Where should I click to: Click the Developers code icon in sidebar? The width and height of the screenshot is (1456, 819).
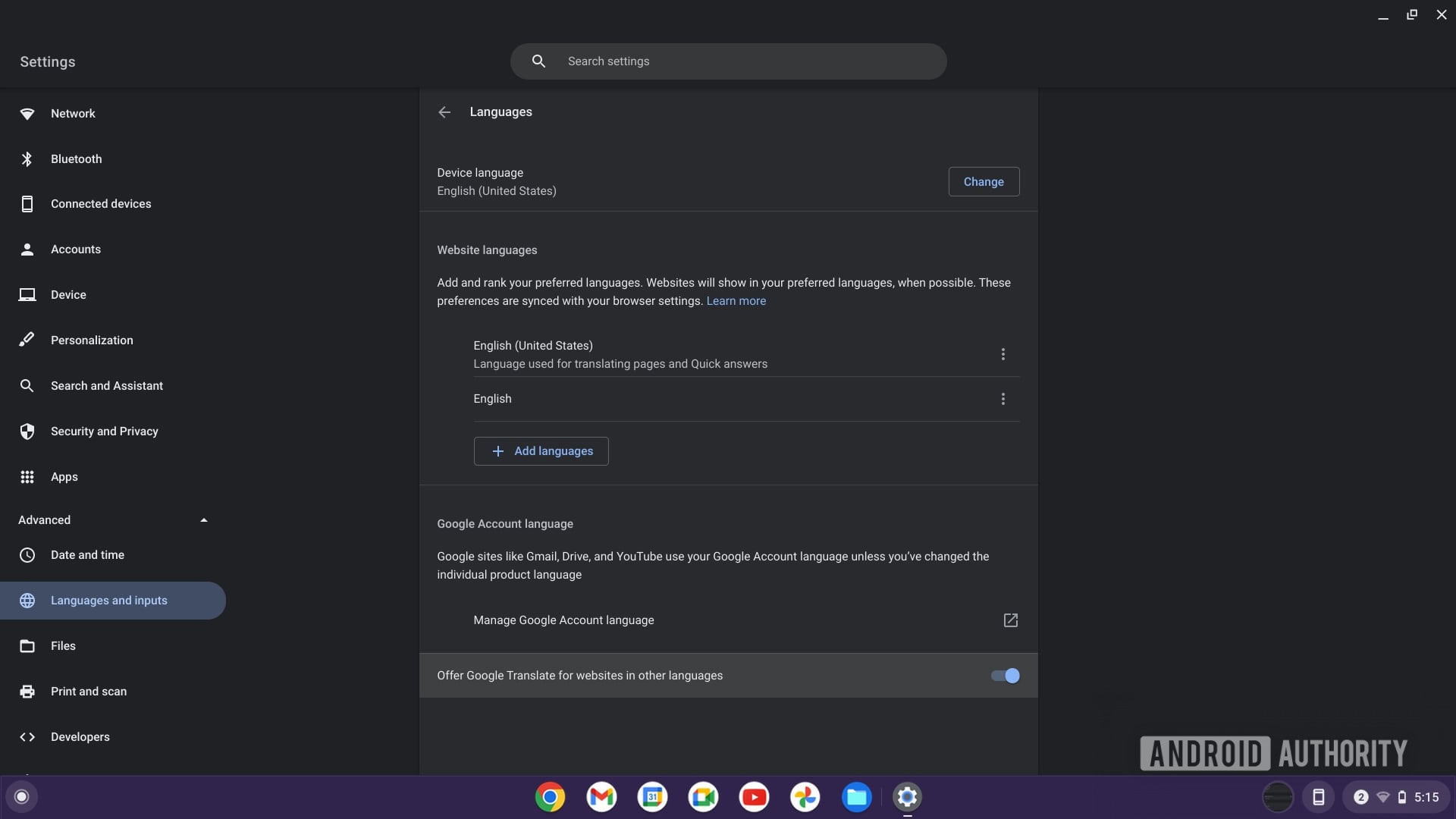[x=27, y=737]
